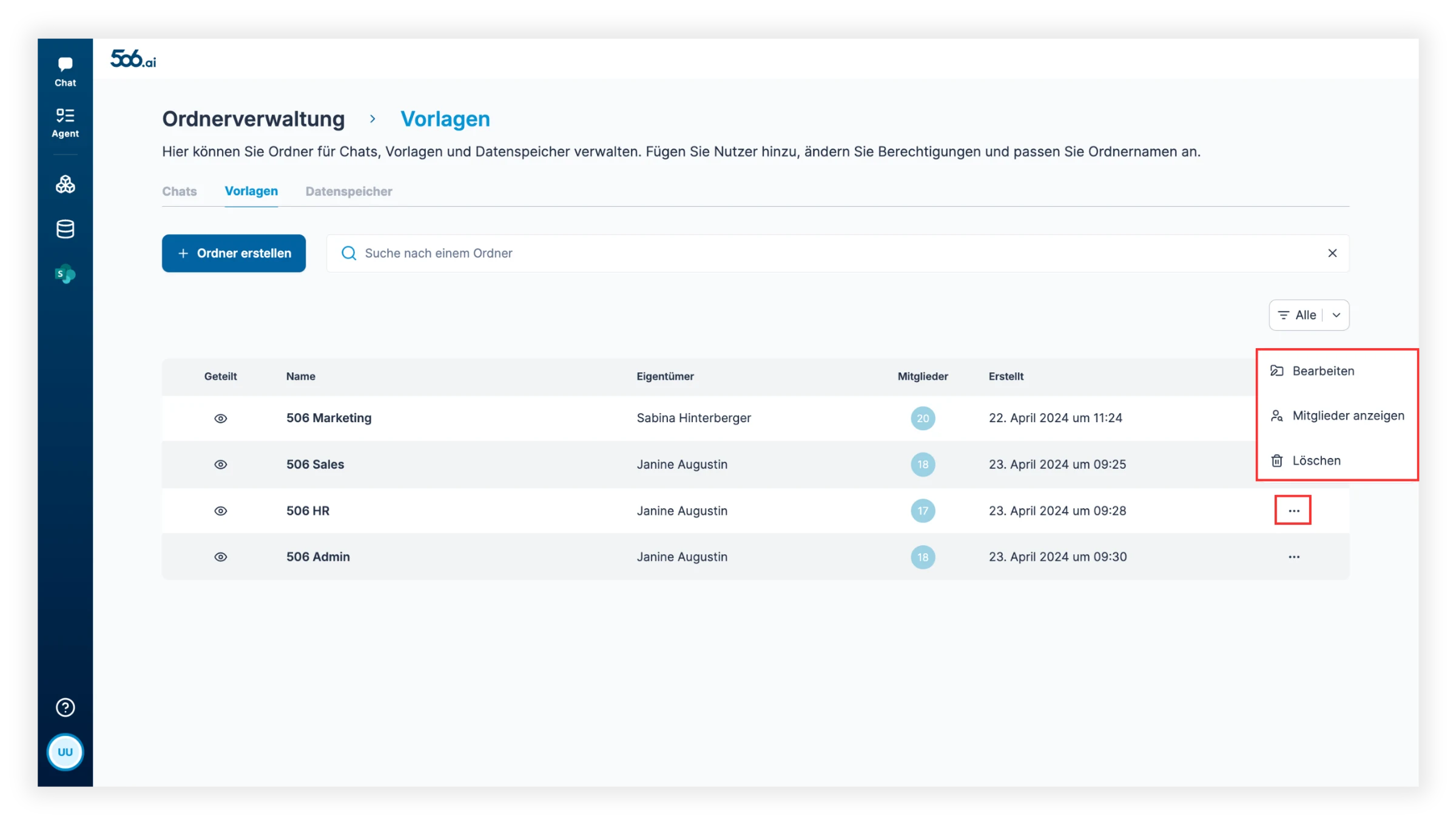1456x825 pixels.
Task: Open the 506 Sales folder
Action: 315,465
